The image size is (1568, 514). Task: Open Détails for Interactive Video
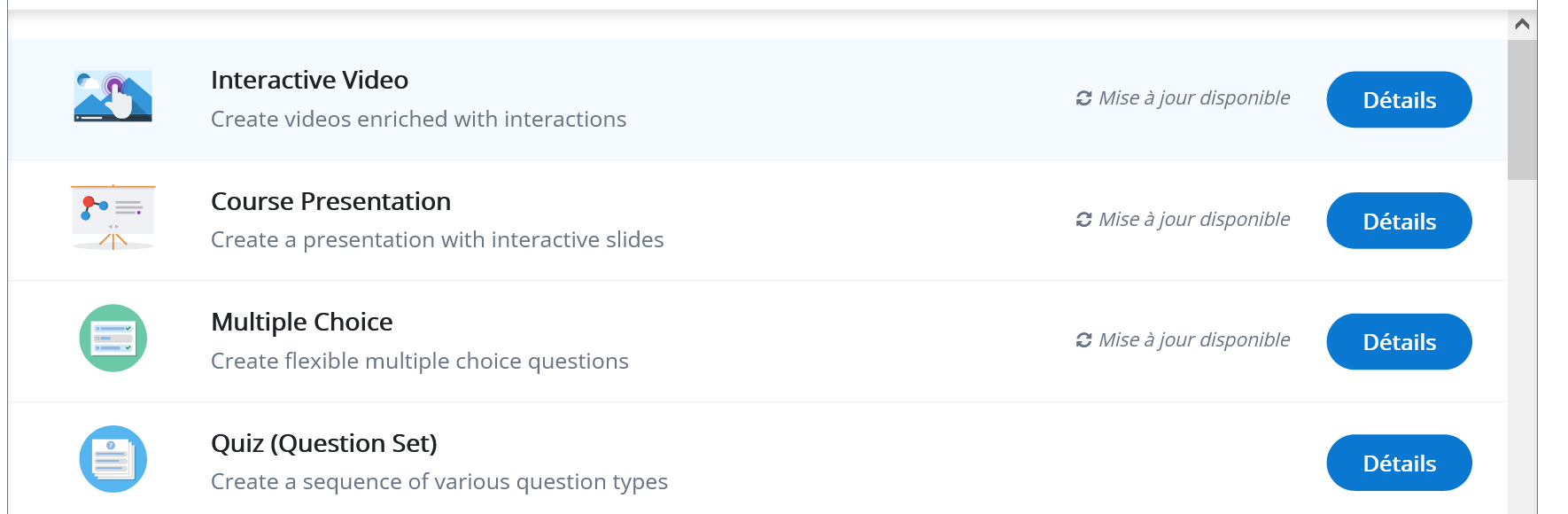pos(1399,99)
